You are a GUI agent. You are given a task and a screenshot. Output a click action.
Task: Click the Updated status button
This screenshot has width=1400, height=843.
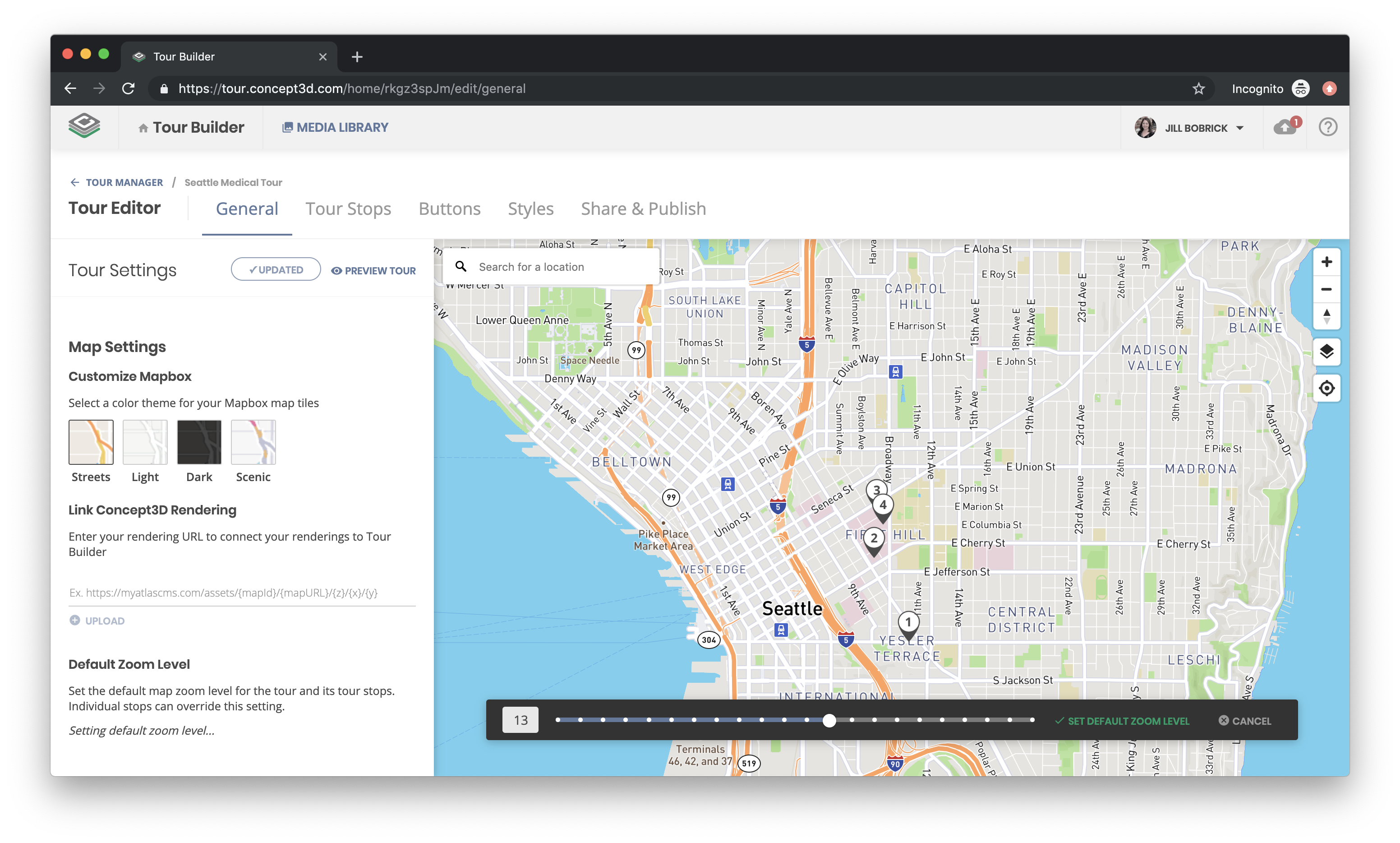[x=275, y=269]
